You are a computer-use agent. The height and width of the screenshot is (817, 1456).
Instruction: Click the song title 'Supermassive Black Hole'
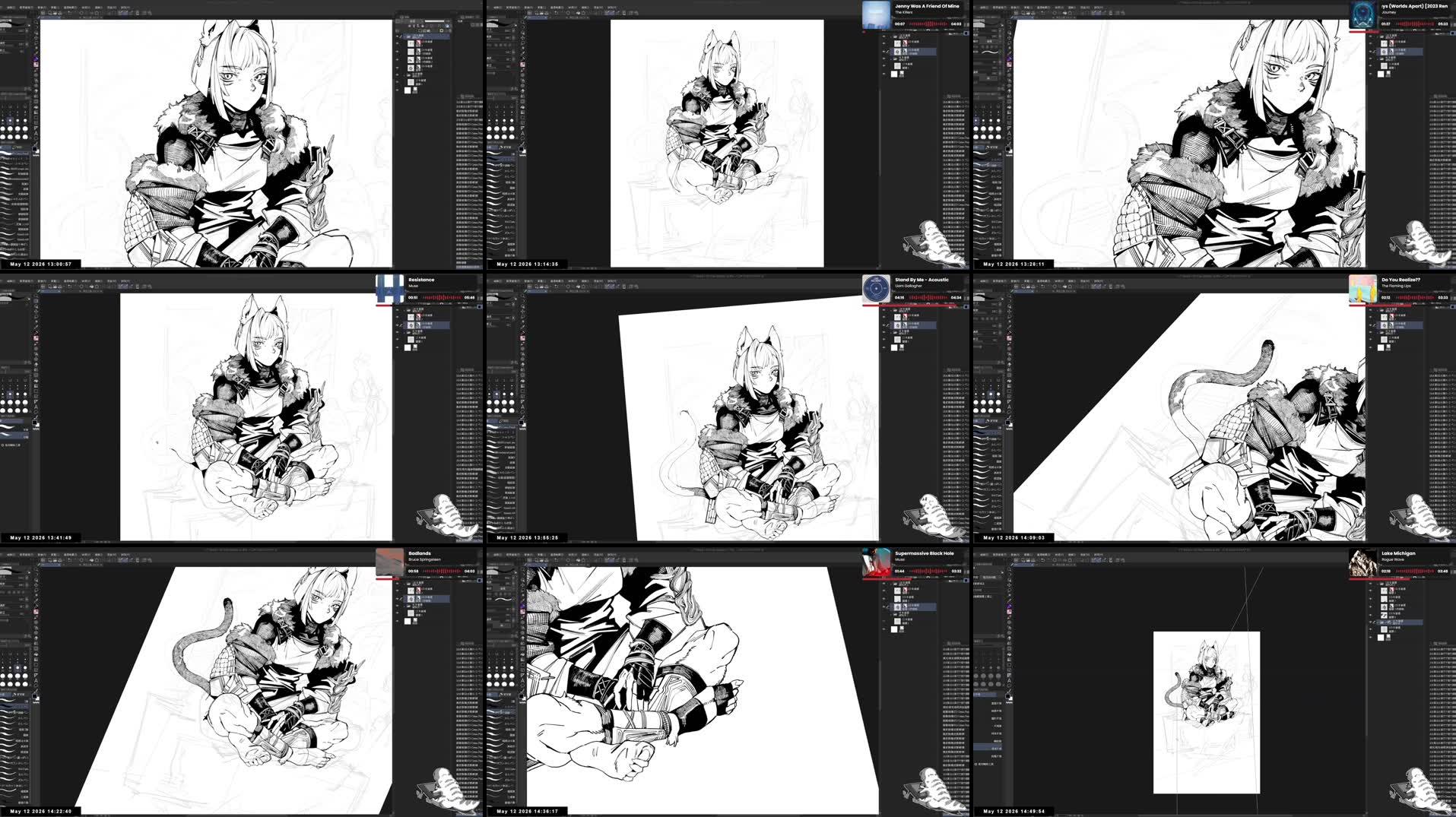tap(924, 553)
